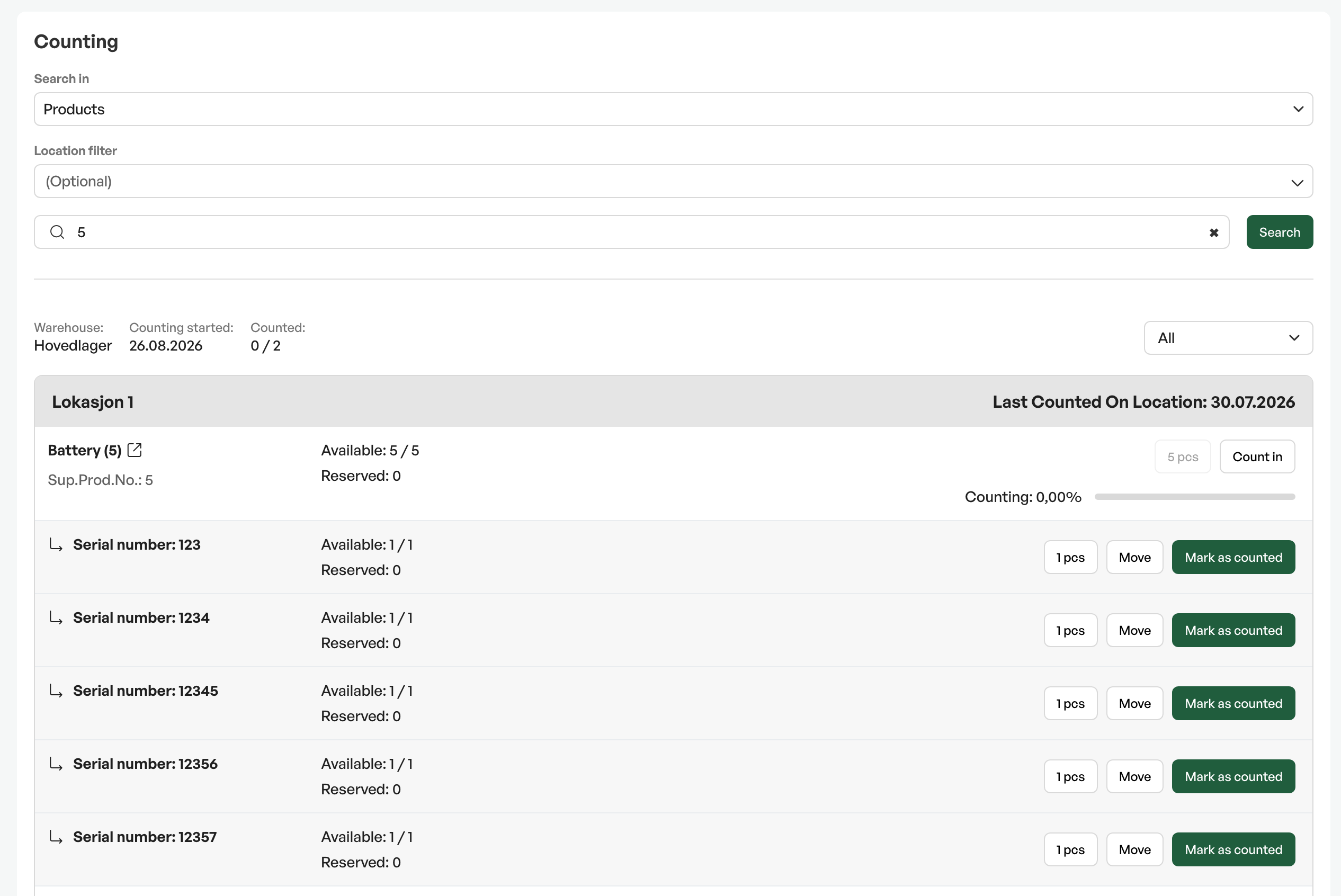Open the Battery (5) external link icon
This screenshot has height=896, width=1341.
(135, 450)
